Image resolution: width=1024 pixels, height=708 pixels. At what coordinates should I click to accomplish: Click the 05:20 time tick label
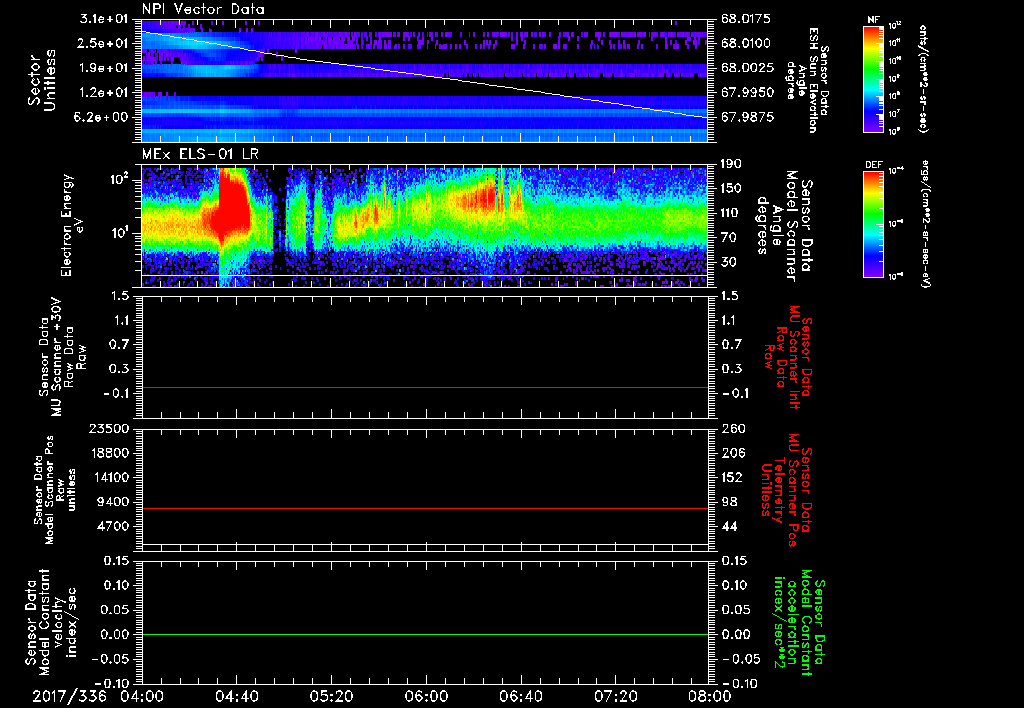[331, 696]
